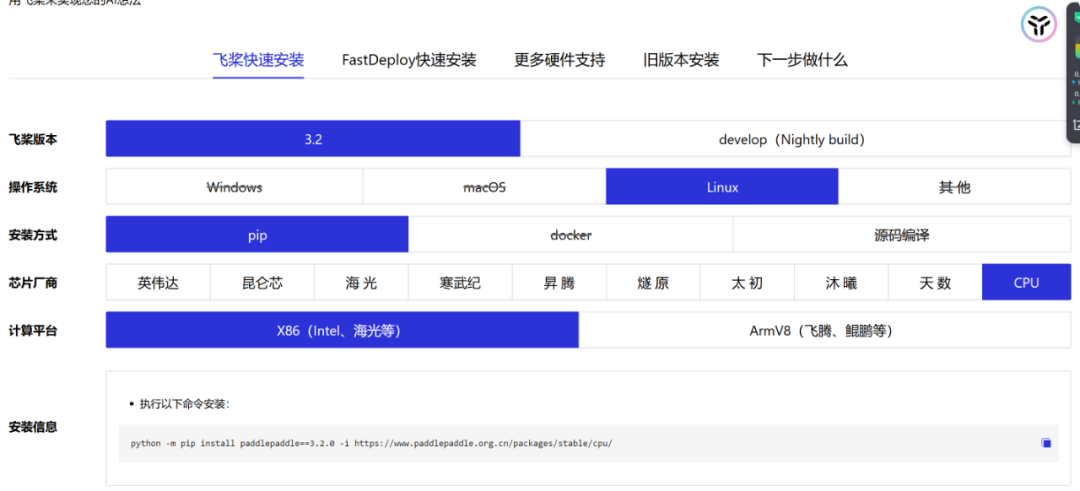Viewport: 1080px width, 491px height.
Task: Choose pip install method
Action: coord(258,235)
